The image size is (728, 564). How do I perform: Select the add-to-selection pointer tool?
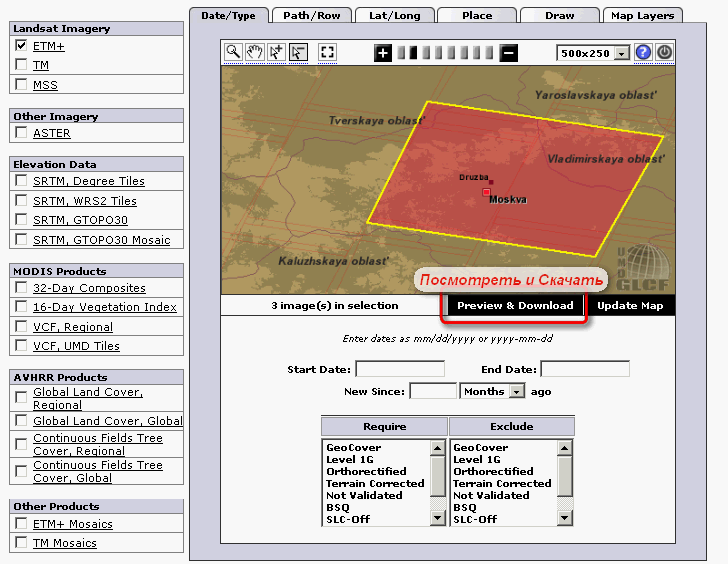click(276, 52)
